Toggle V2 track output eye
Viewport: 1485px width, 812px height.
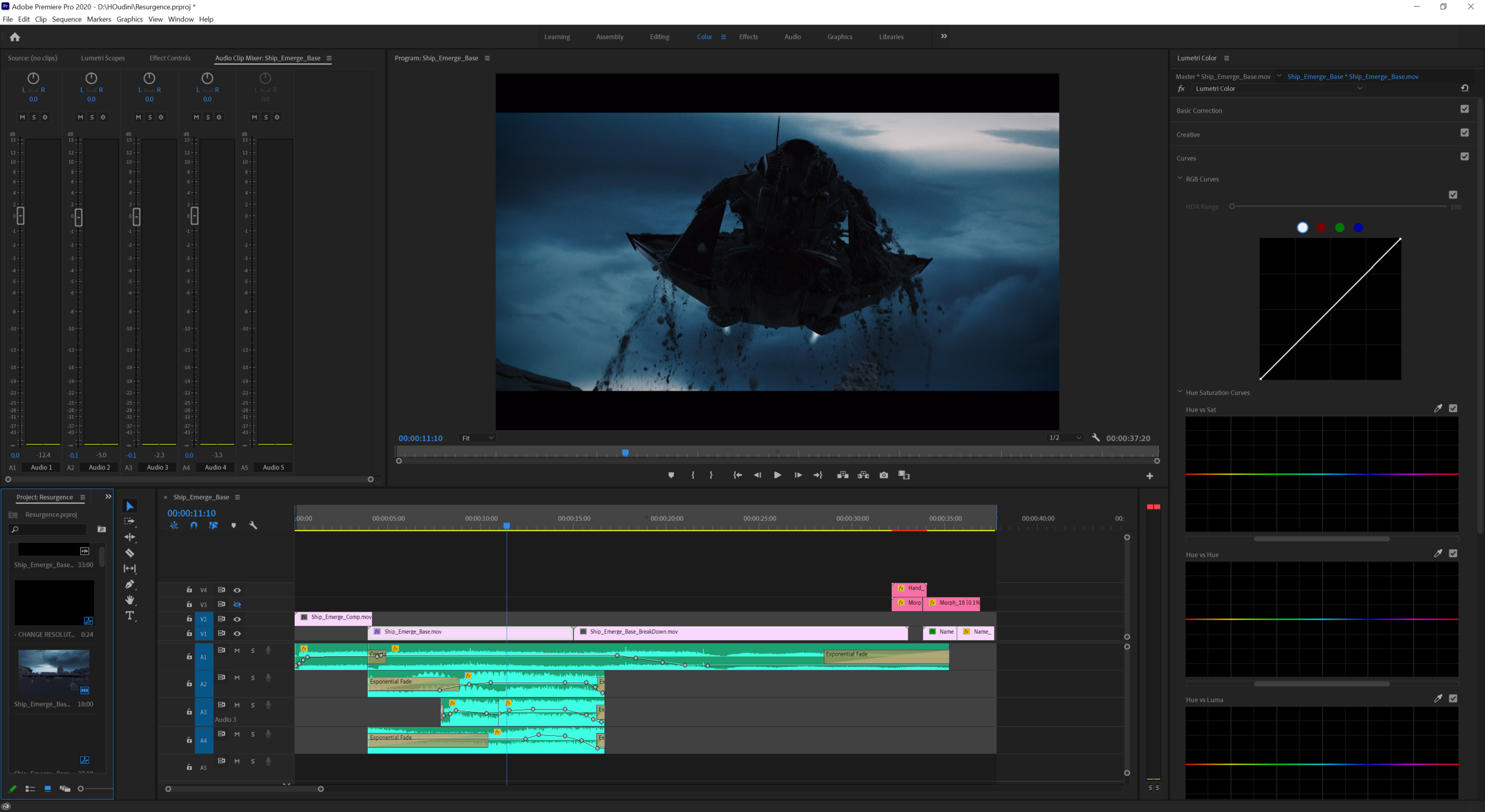(x=237, y=619)
